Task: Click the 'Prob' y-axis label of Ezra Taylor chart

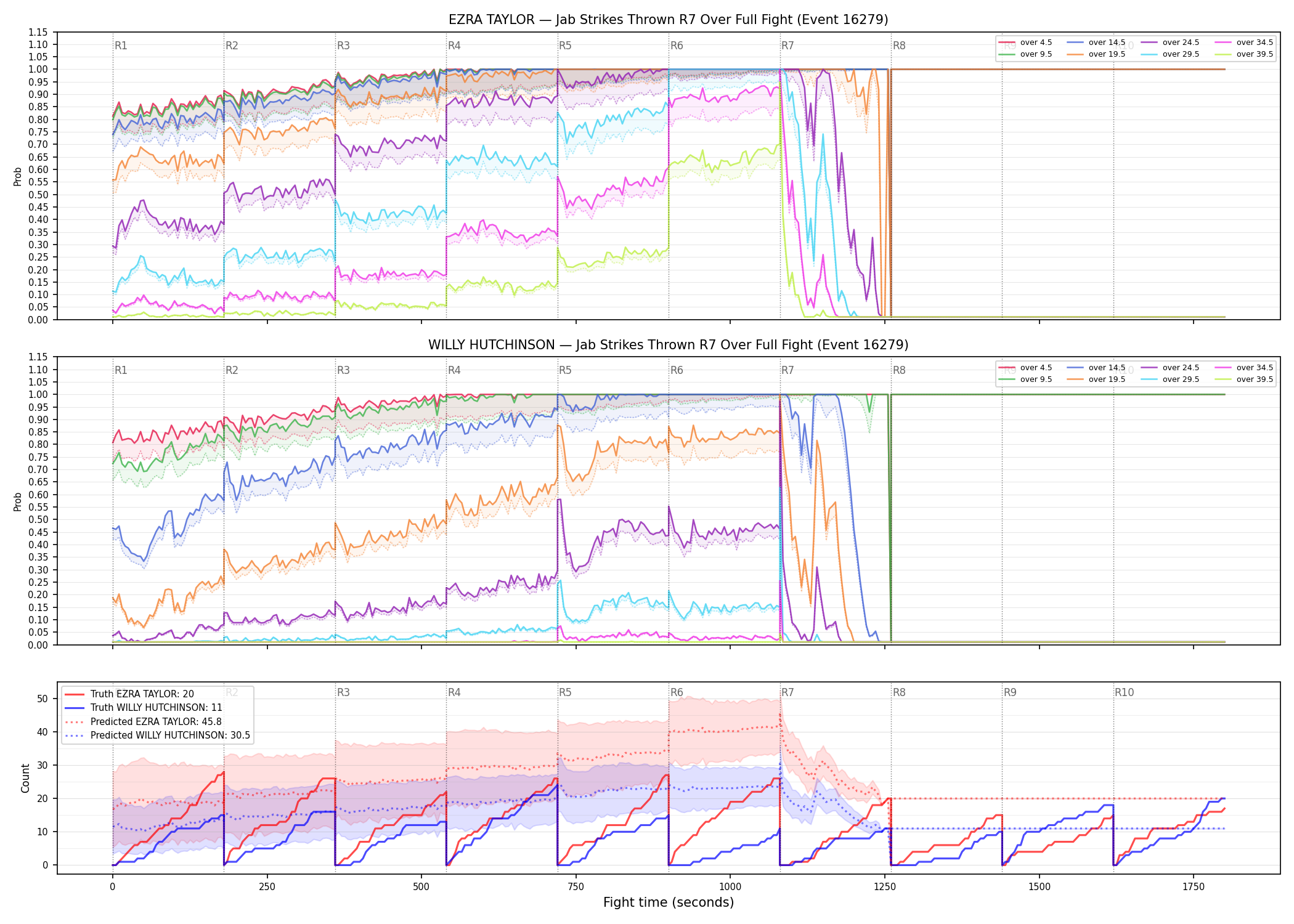Action: (18, 176)
